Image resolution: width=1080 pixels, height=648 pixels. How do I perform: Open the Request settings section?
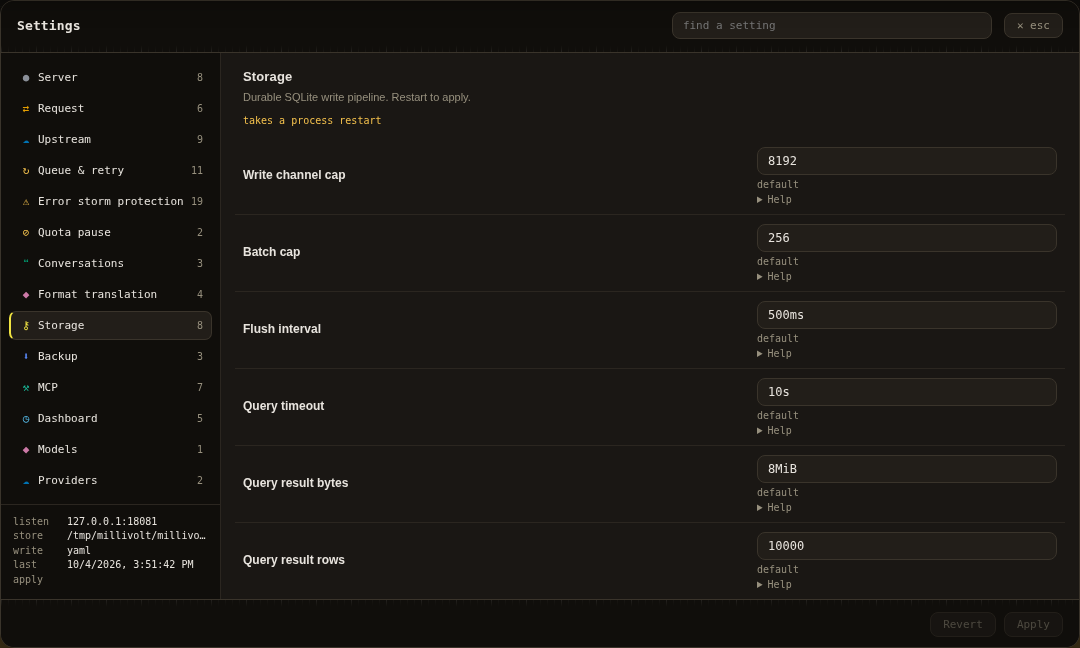point(110,108)
